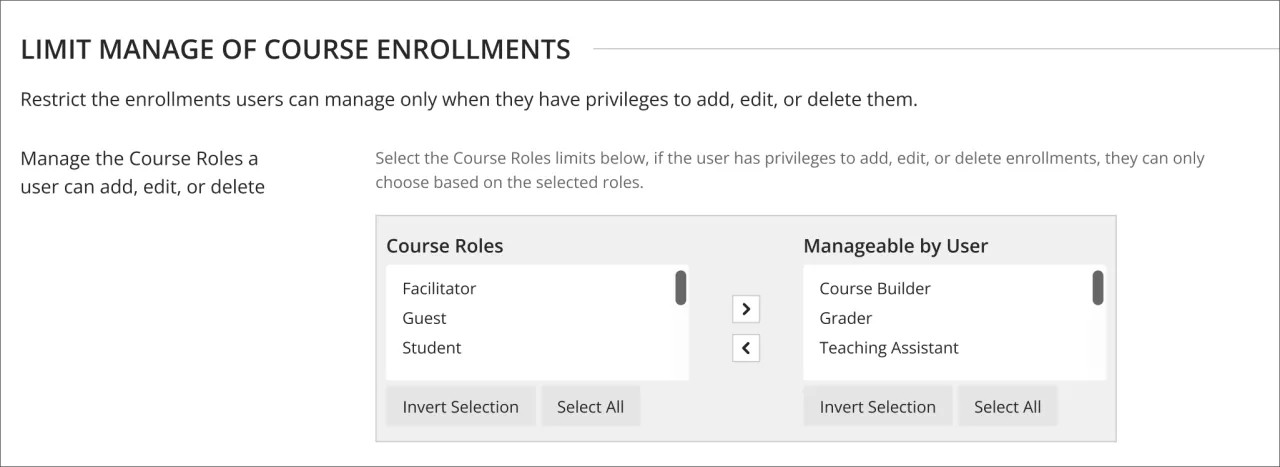This screenshot has width=1280, height=467.
Task: Select Facilitator in the Course Roles list
Action: pos(439,289)
